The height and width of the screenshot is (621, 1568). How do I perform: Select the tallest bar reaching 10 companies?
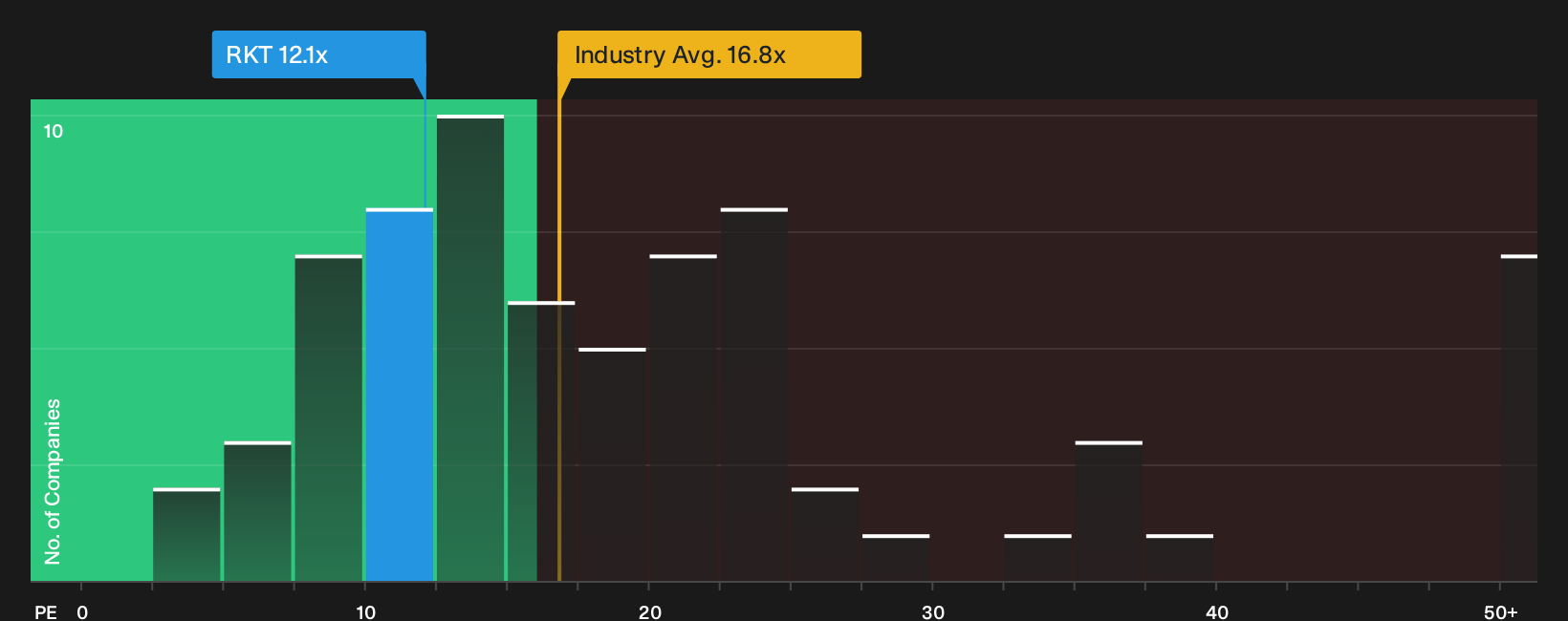(x=470, y=349)
